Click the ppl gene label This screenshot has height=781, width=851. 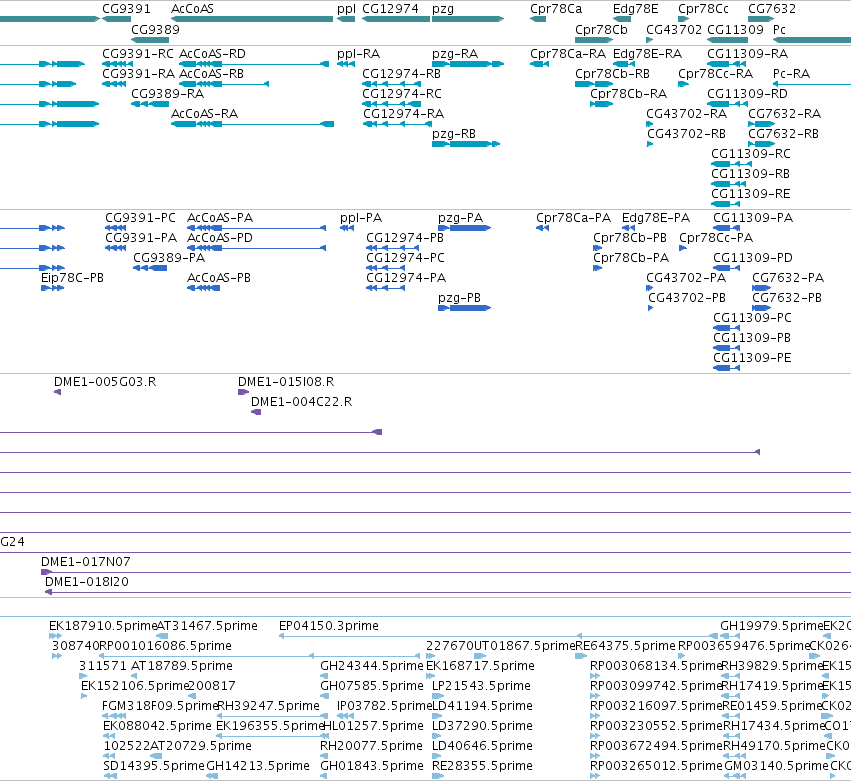(x=346, y=9)
